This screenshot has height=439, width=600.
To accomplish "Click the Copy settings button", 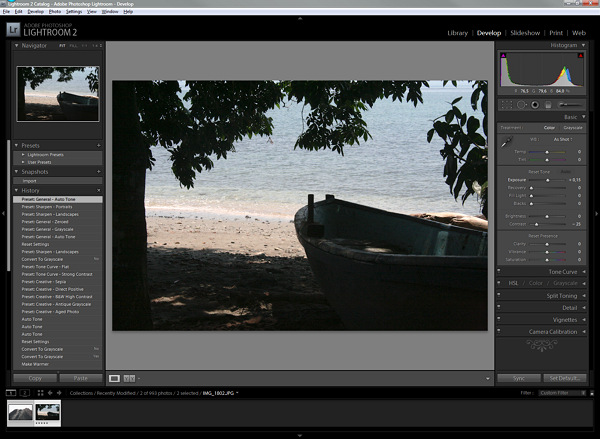I will pyautogui.click(x=35, y=378).
